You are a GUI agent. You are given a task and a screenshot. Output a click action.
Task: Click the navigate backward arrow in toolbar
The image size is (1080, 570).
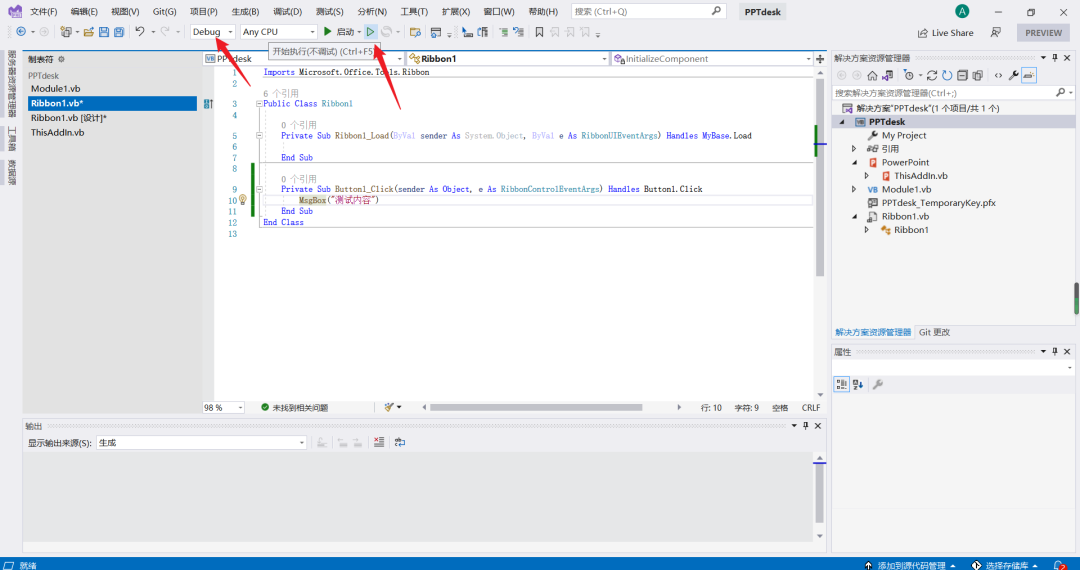pyautogui.click(x=21, y=32)
